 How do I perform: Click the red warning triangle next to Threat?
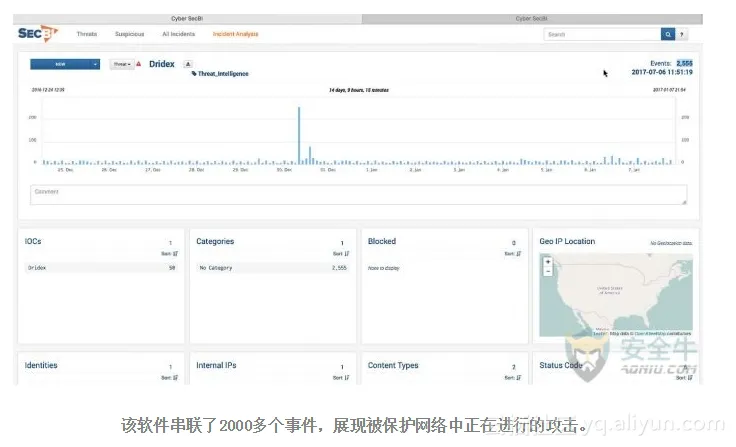[138, 64]
